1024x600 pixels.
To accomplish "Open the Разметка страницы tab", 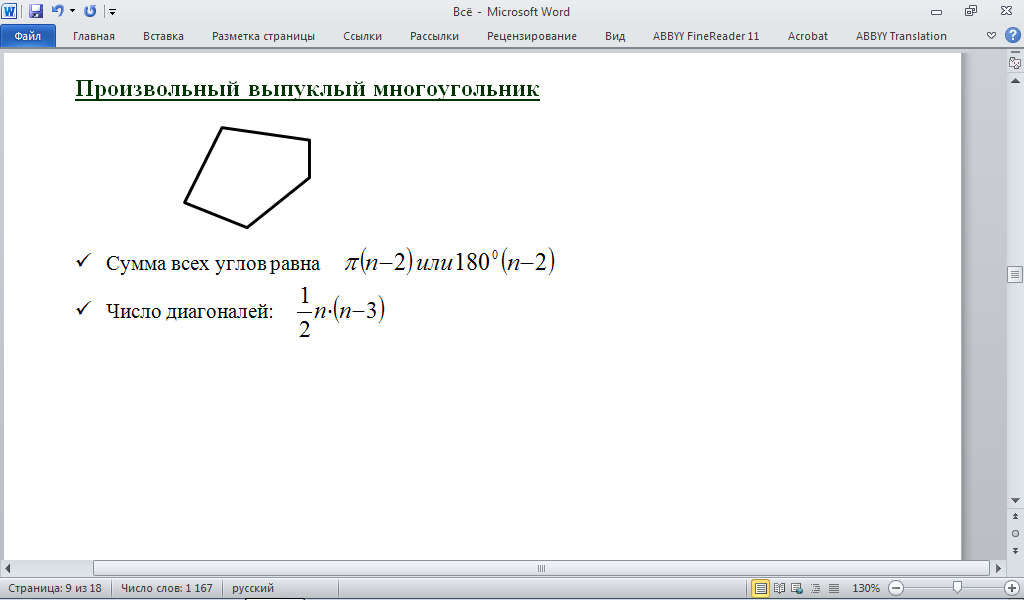I will click(263, 36).
